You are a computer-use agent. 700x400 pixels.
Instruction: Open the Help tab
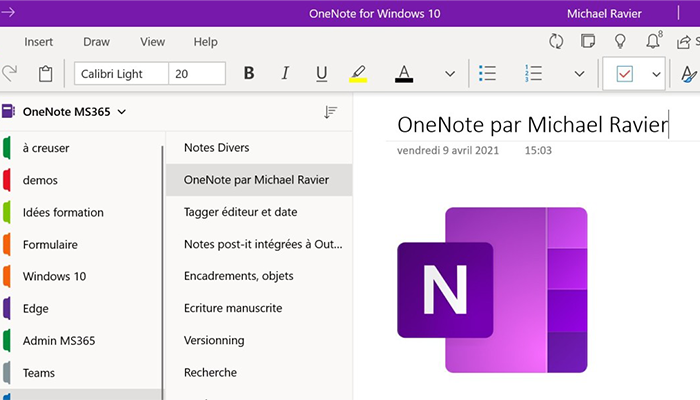pyautogui.click(x=205, y=42)
